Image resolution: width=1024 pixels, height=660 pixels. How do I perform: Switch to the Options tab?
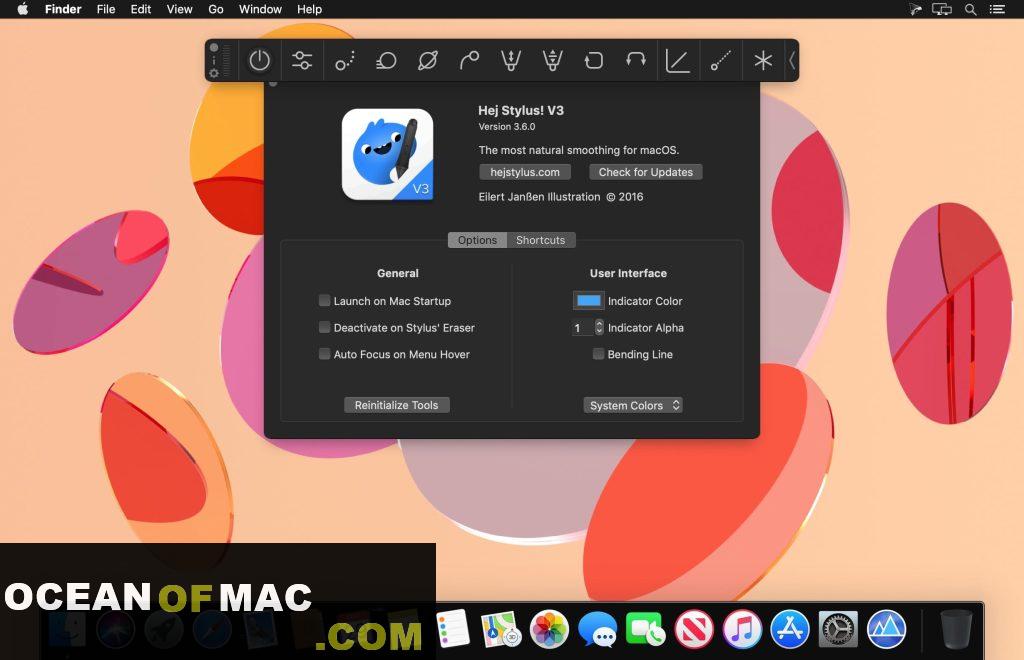tap(477, 240)
